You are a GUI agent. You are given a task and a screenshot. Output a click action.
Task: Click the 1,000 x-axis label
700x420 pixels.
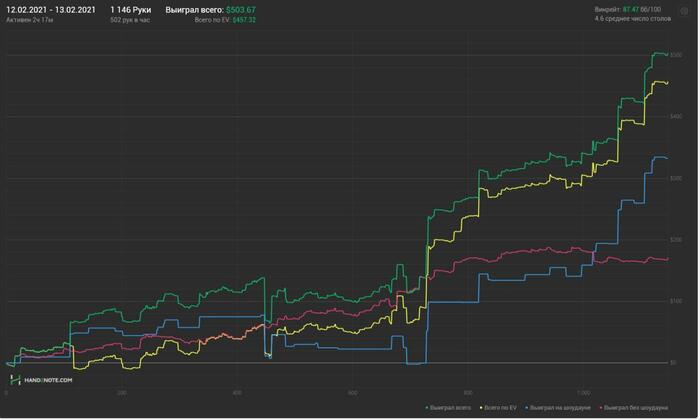point(583,393)
